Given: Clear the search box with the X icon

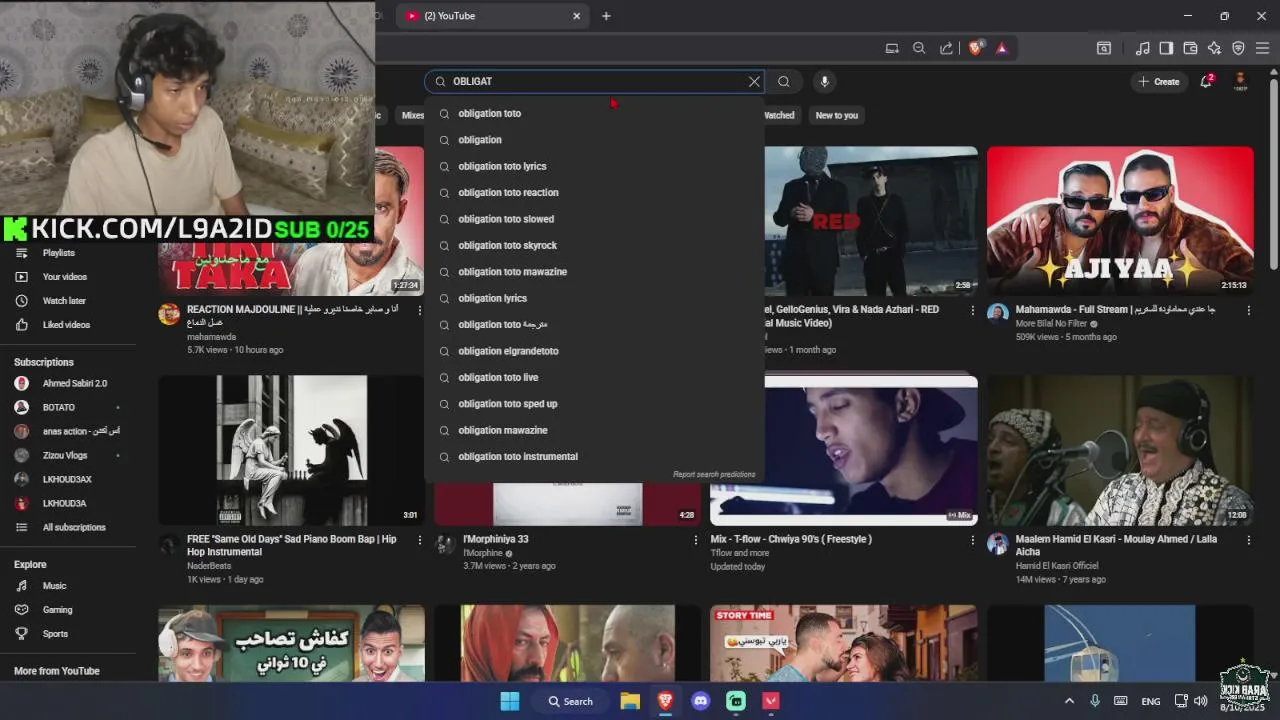Looking at the screenshot, I should pyautogui.click(x=754, y=82).
